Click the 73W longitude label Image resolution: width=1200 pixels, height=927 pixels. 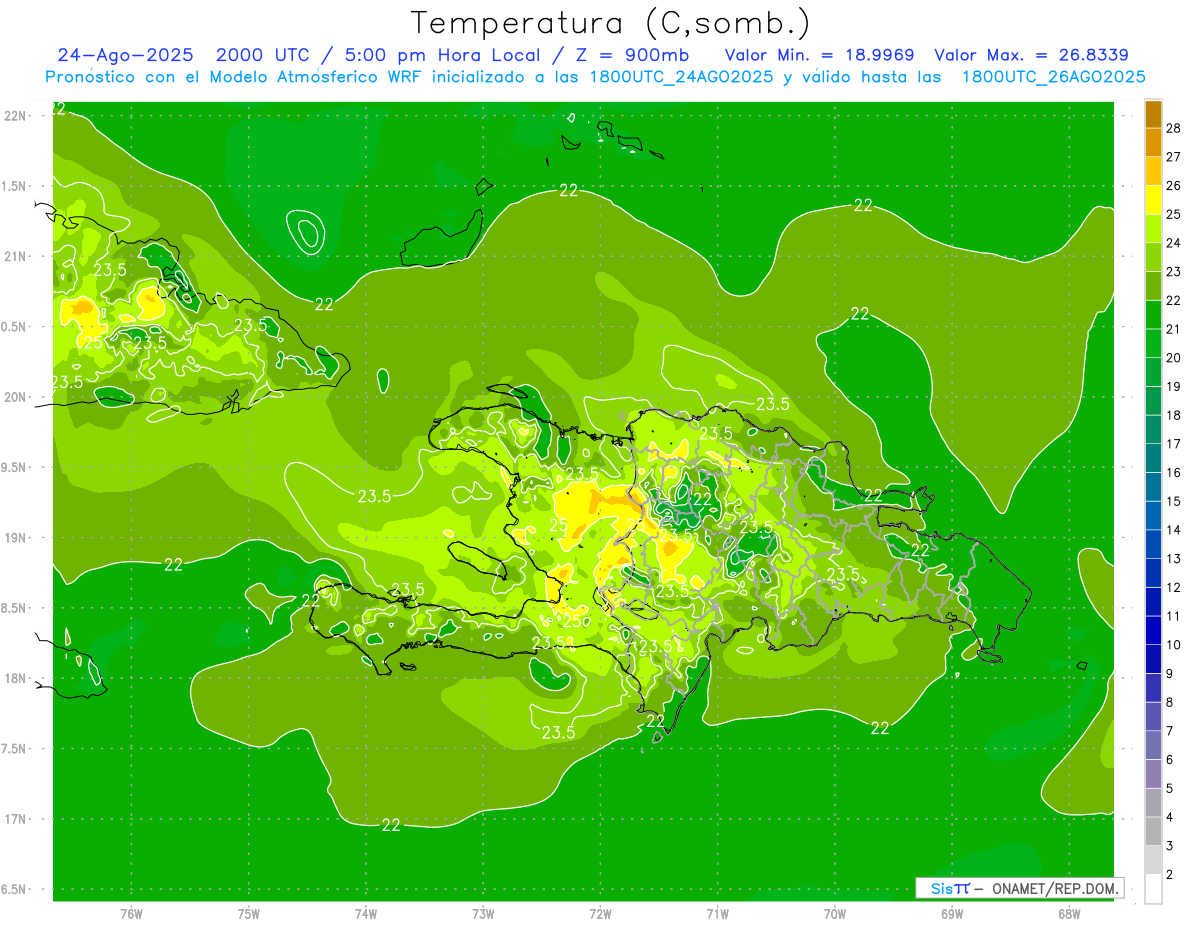pyautogui.click(x=483, y=913)
